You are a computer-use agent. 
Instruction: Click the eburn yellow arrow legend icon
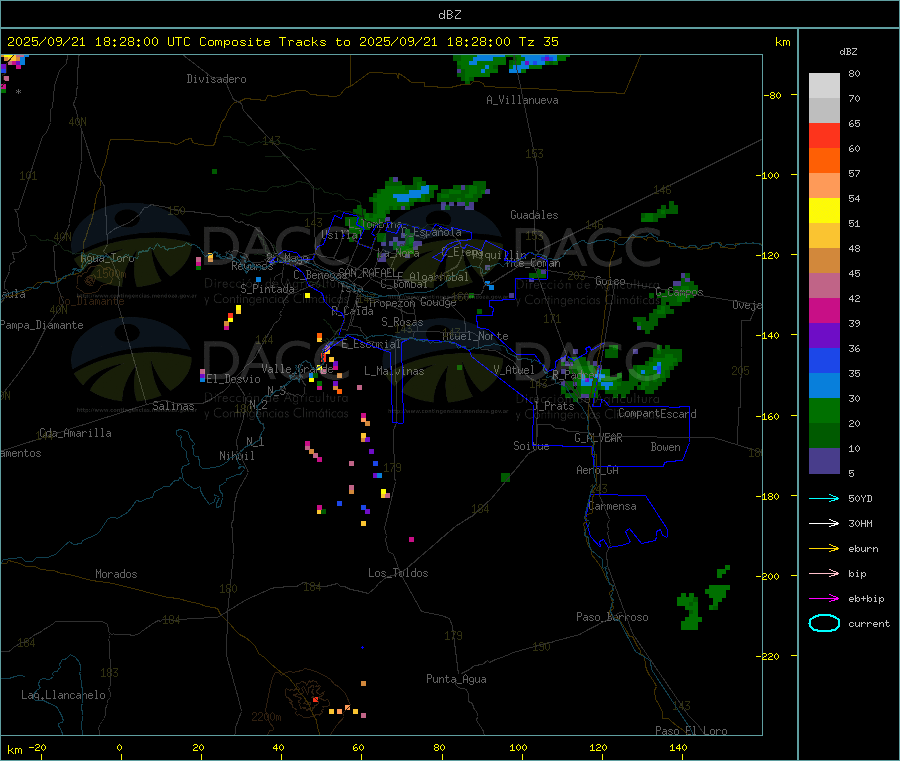point(824,548)
